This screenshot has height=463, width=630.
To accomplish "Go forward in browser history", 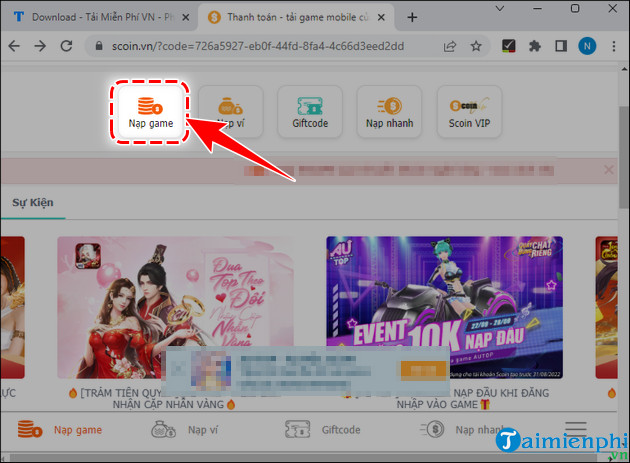I will (40, 46).
